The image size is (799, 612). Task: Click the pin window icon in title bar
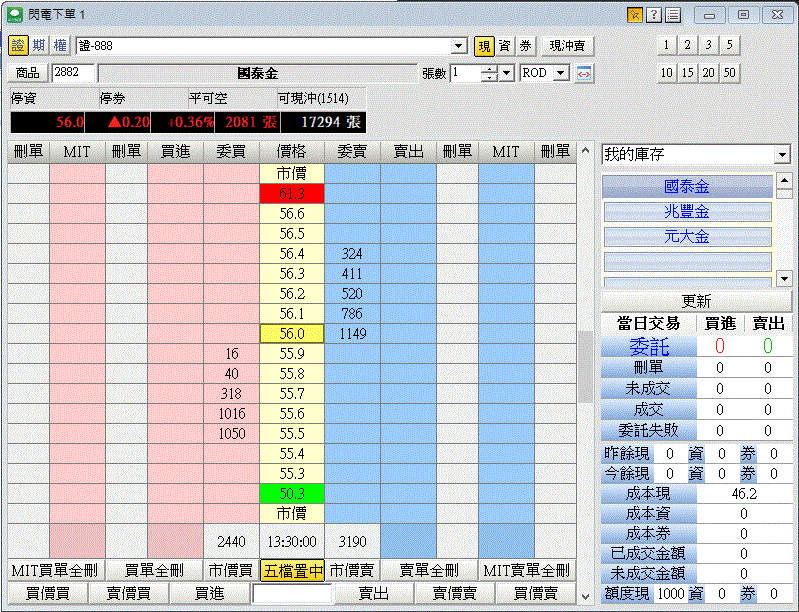(634, 14)
